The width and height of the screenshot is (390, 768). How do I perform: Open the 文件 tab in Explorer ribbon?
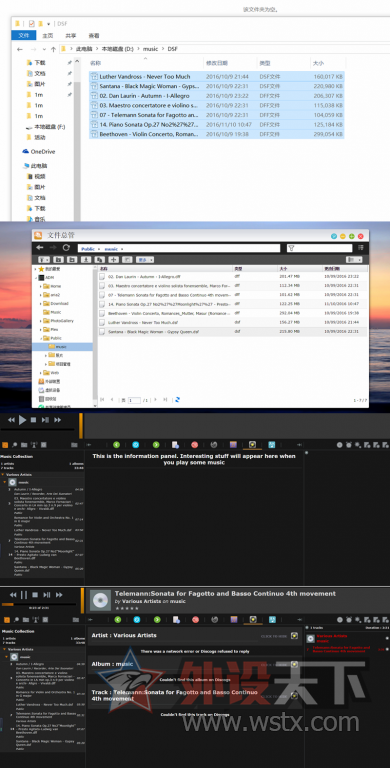point(24,36)
